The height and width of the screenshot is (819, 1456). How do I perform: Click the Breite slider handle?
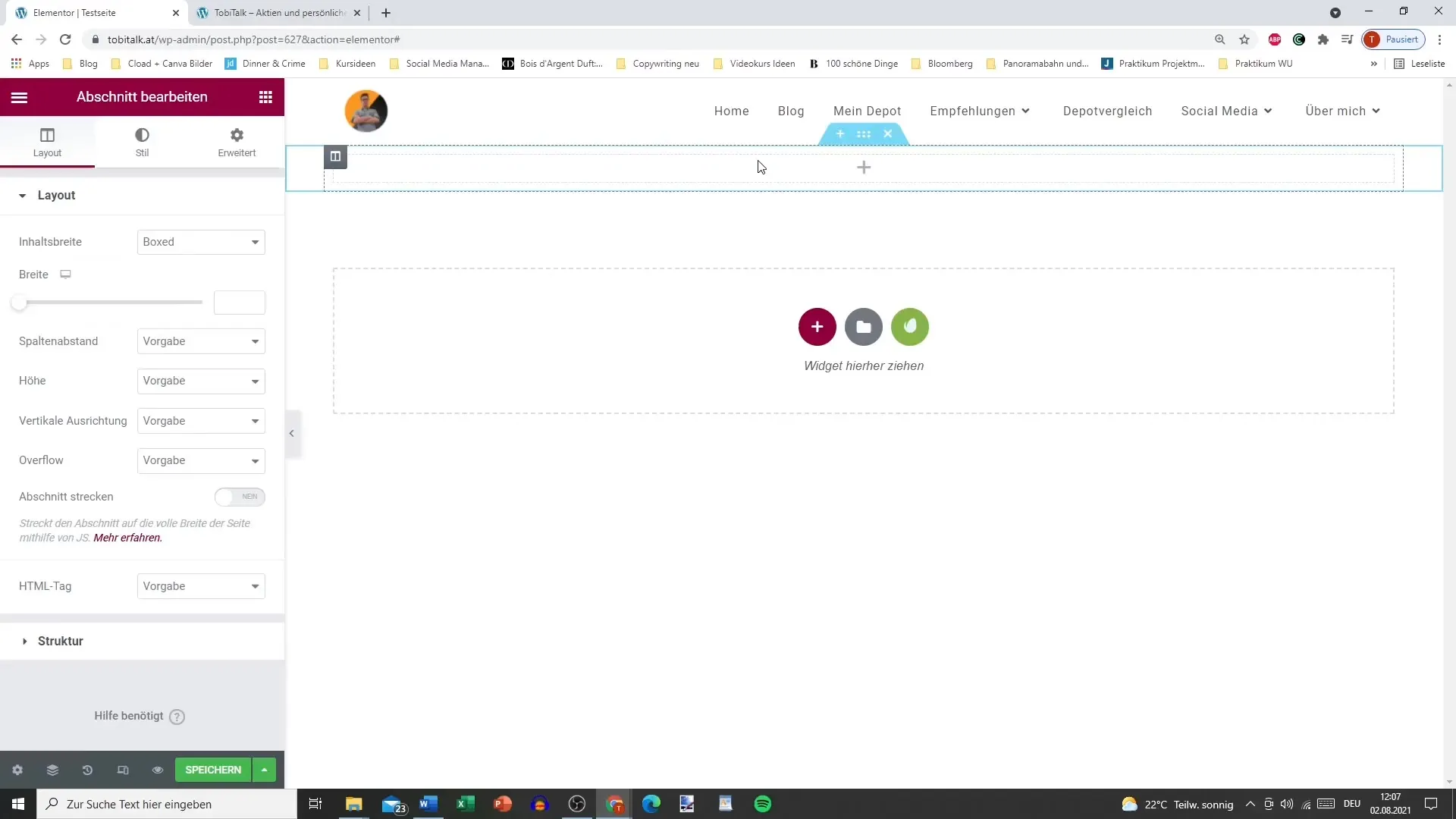[19, 303]
